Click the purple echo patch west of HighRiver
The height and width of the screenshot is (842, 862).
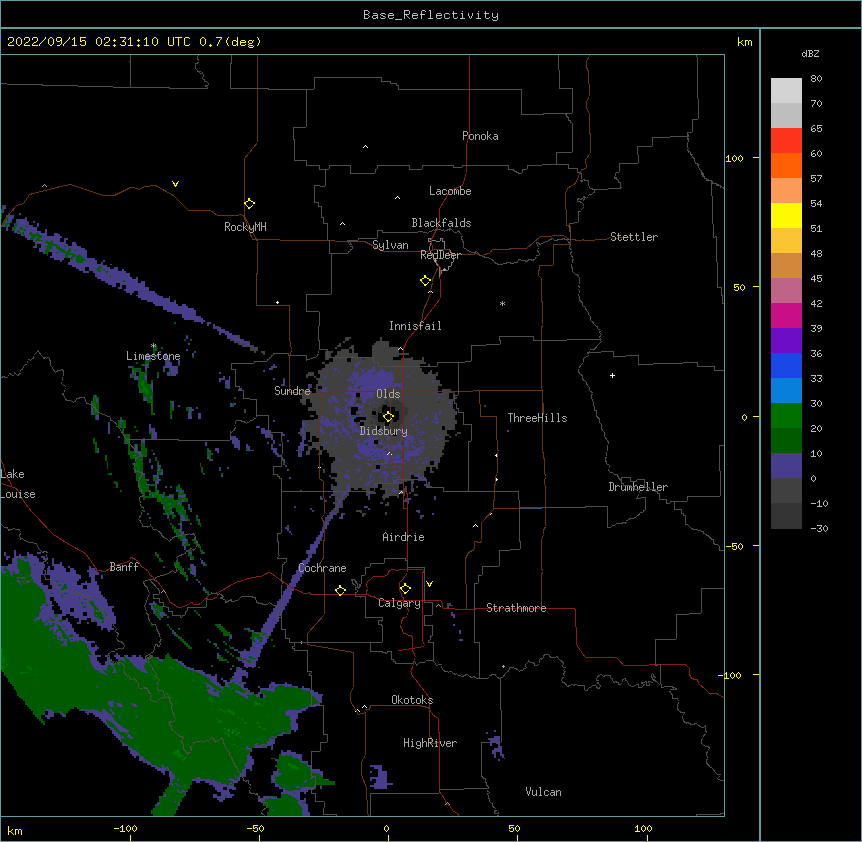click(x=379, y=777)
